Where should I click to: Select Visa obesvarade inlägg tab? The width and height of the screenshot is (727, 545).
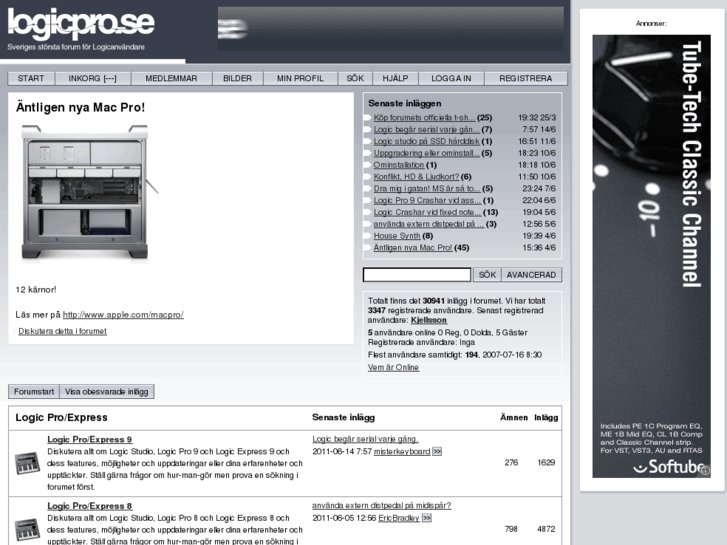pyautogui.click(x=107, y=391)
